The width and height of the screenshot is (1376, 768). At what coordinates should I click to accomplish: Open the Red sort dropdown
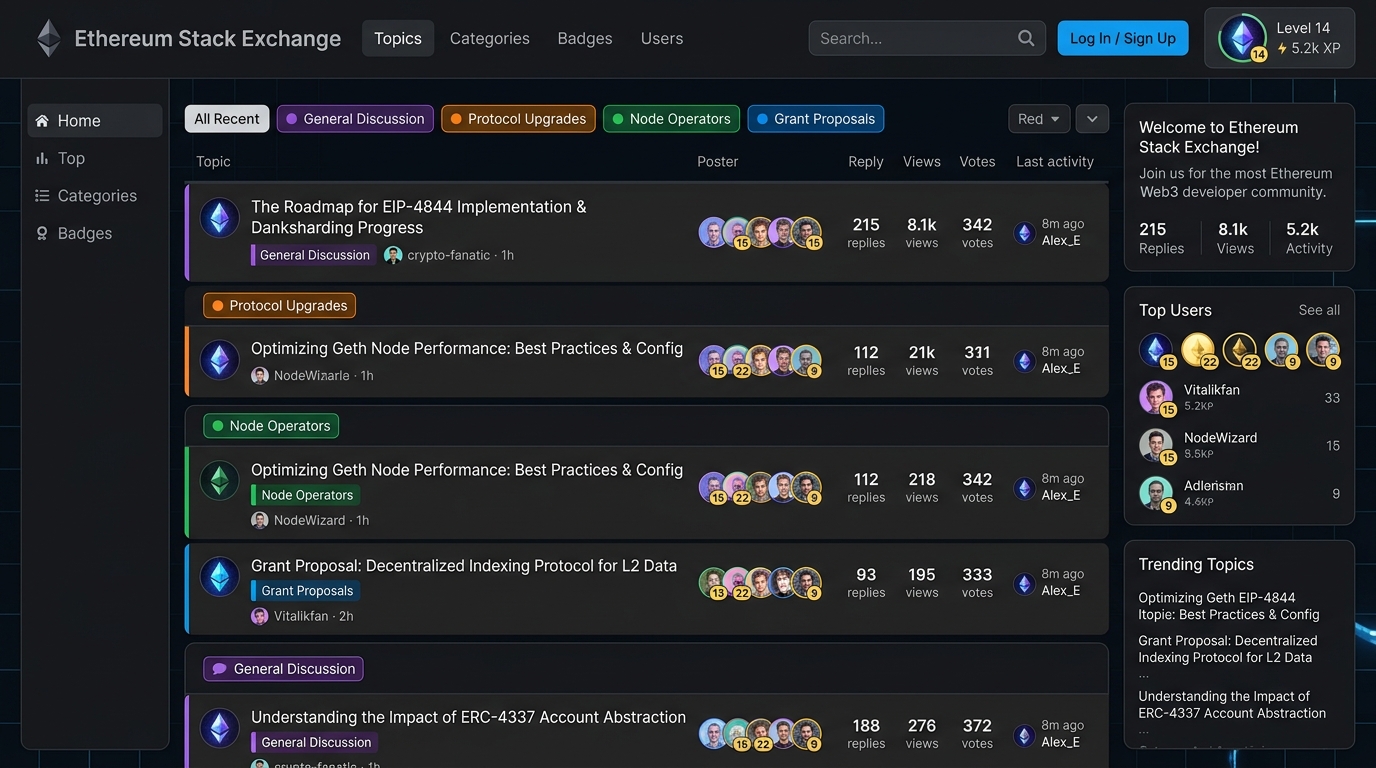point(1039,119)
